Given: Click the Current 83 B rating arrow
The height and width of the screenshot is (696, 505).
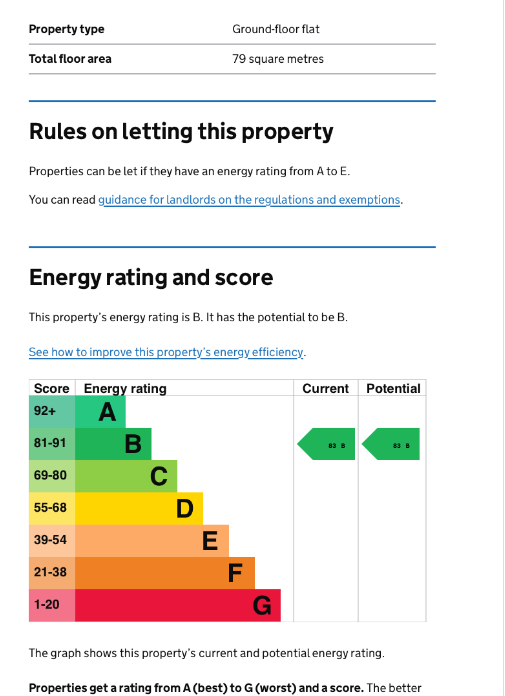Looking at the screenshot, I should pos(326,444).
